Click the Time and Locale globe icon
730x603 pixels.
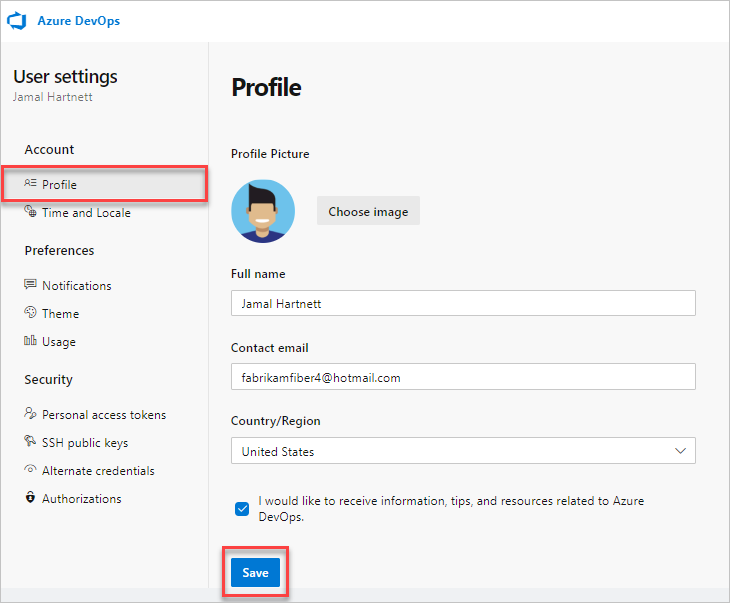(31, 212)
